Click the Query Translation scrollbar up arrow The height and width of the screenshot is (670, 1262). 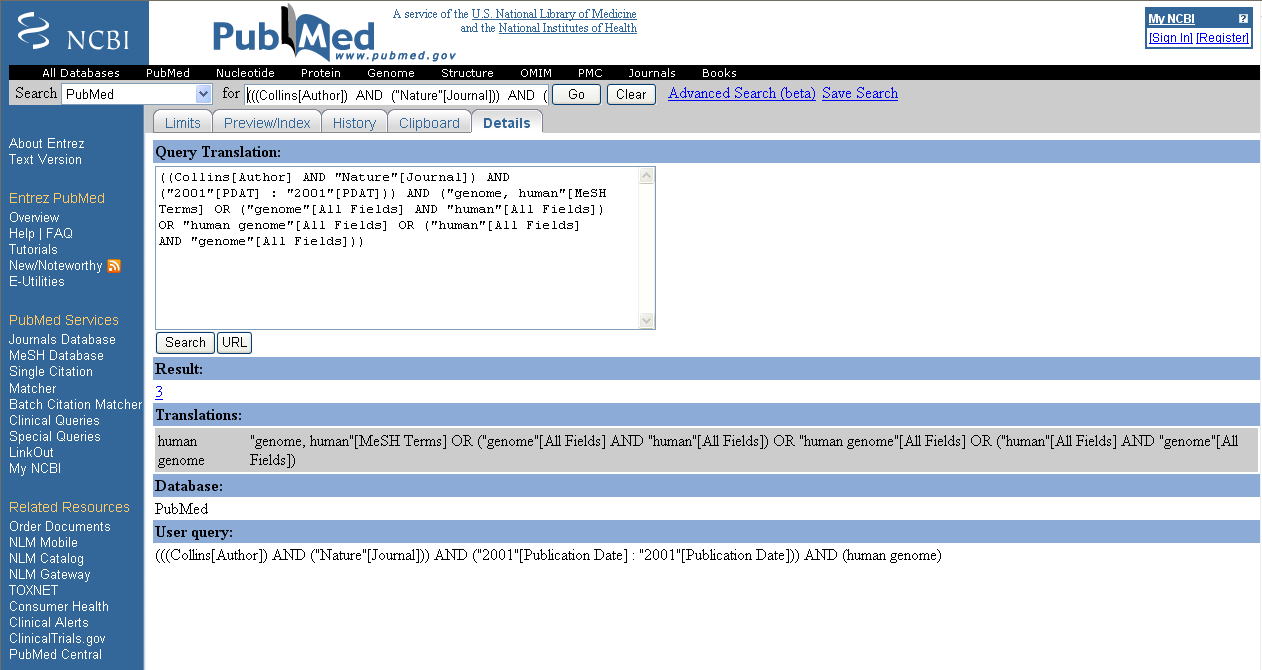[646, 176]
